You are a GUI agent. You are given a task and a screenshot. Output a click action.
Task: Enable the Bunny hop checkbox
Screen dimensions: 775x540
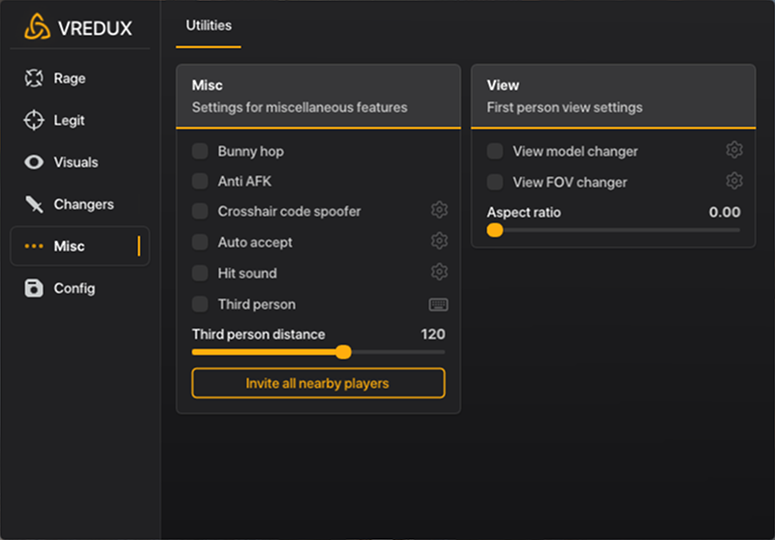pyautogui.click(x=200, y=151)
